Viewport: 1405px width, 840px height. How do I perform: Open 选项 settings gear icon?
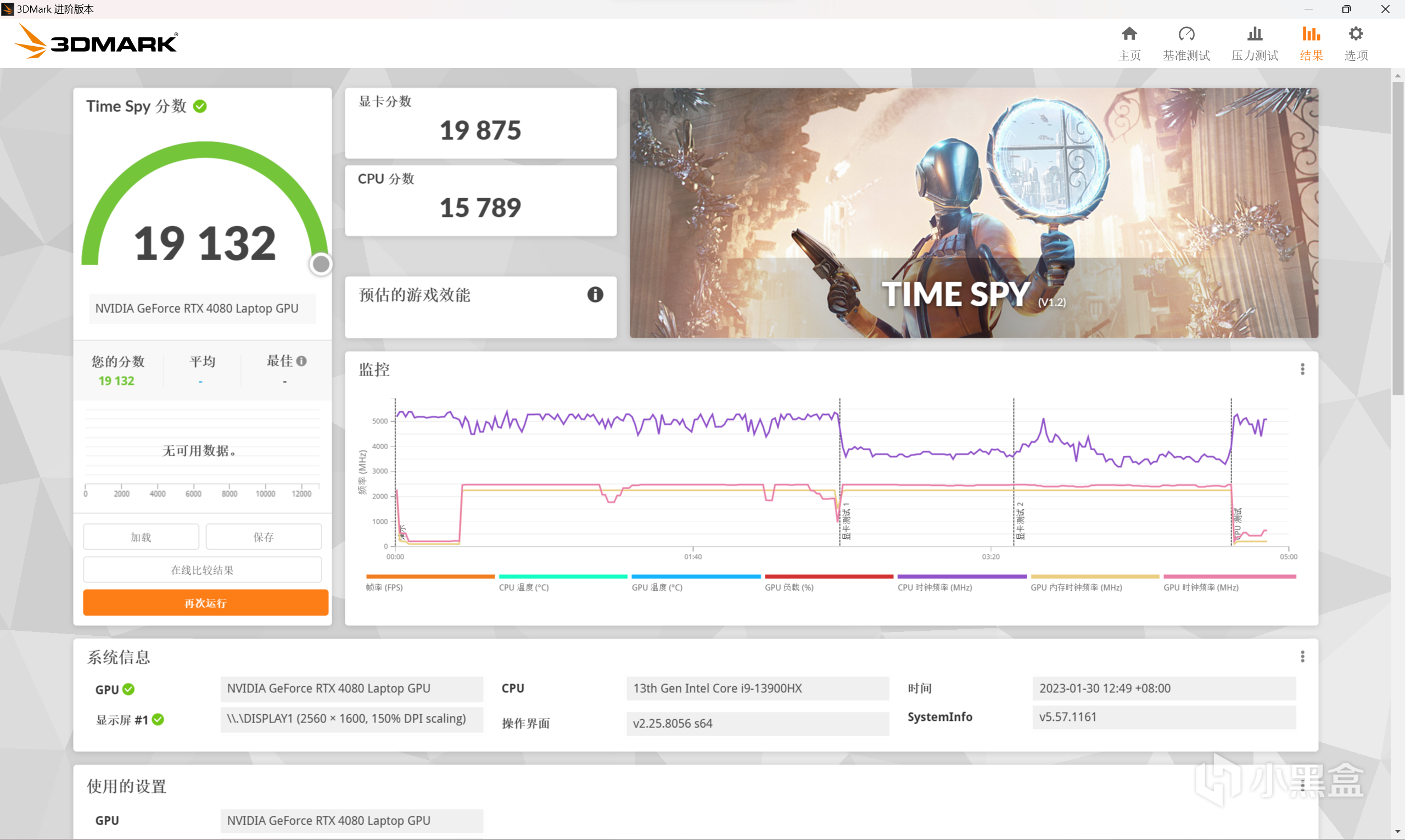point(1355,35)
